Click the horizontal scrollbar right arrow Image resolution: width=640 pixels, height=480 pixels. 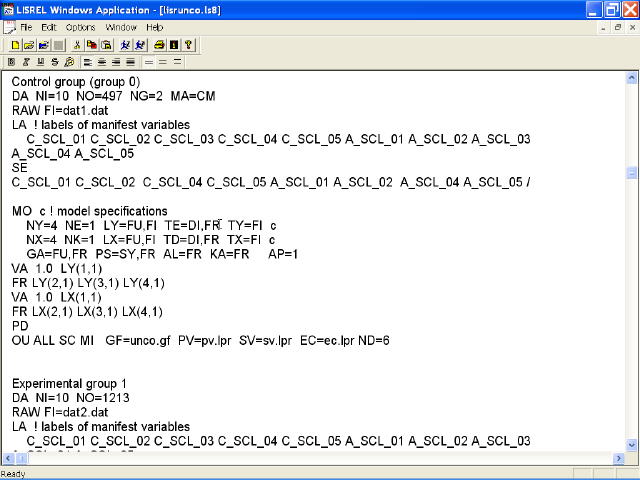tap(617, 458)
